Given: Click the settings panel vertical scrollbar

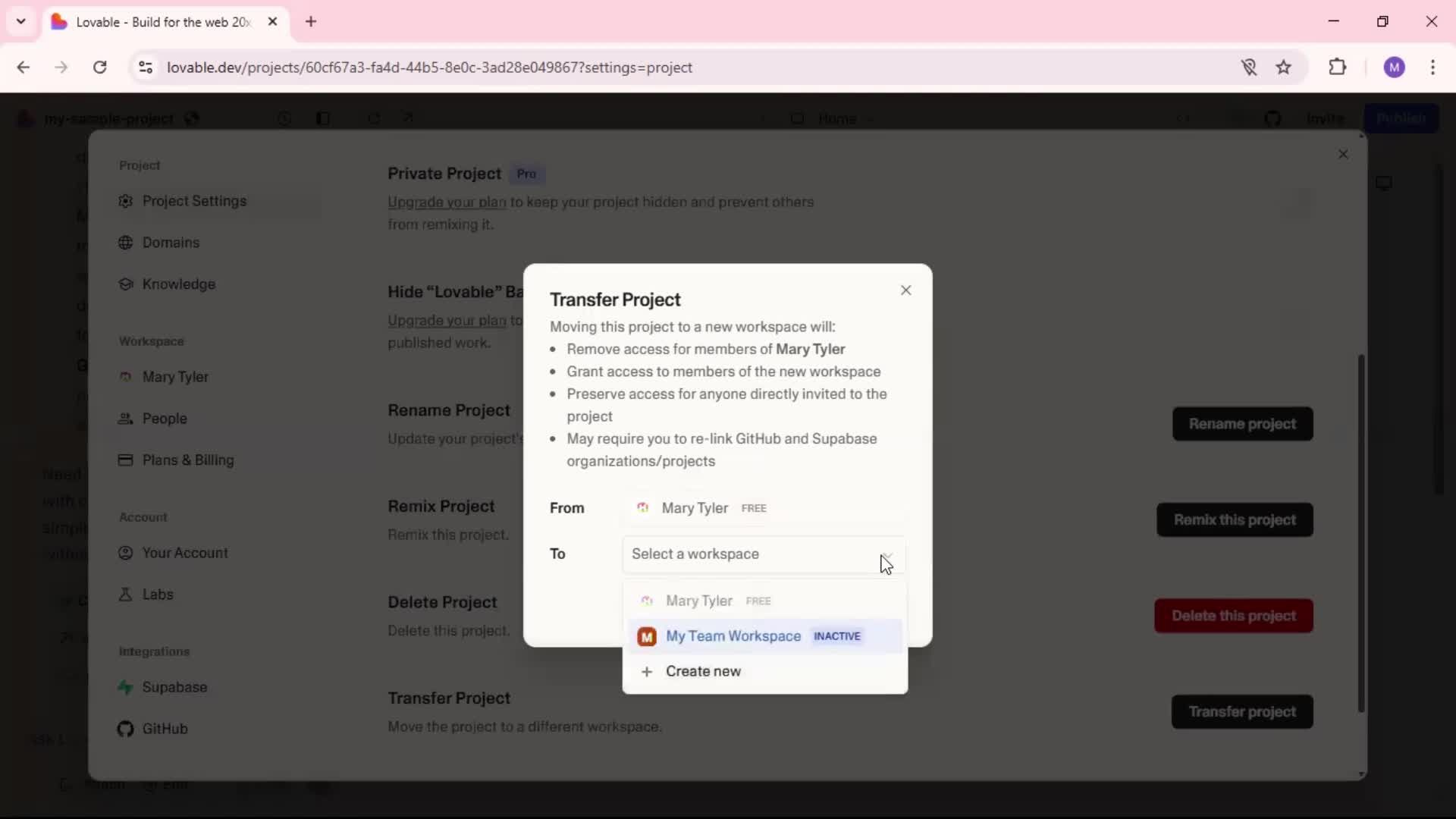Looking at the screenshot, I should pos(1361,535).
